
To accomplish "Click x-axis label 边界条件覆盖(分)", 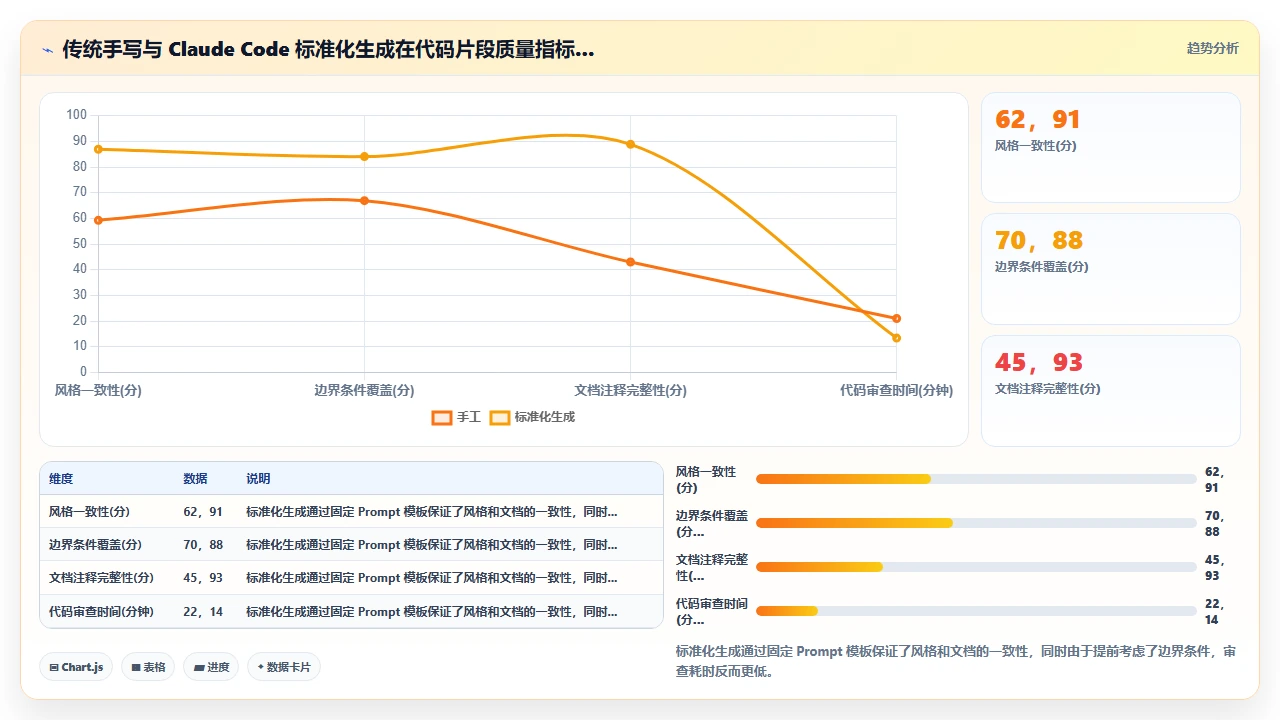I will [x=364, y=390].
